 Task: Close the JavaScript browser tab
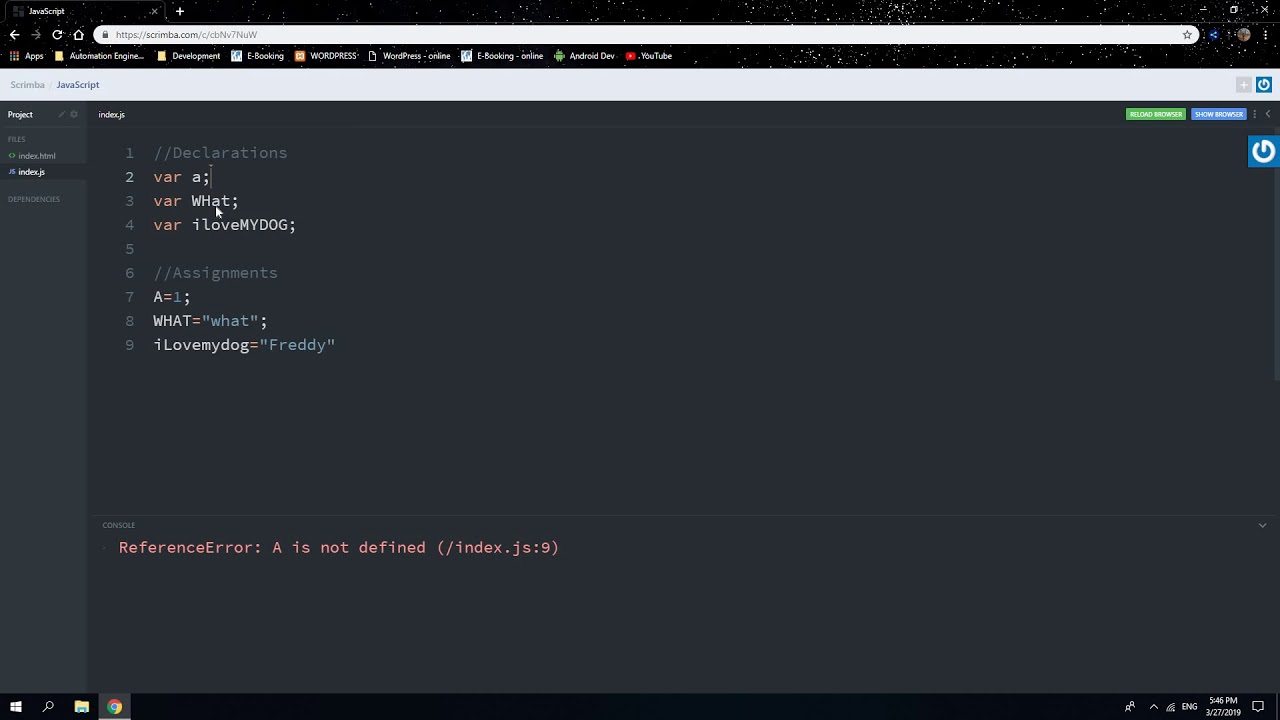[154, 11]
